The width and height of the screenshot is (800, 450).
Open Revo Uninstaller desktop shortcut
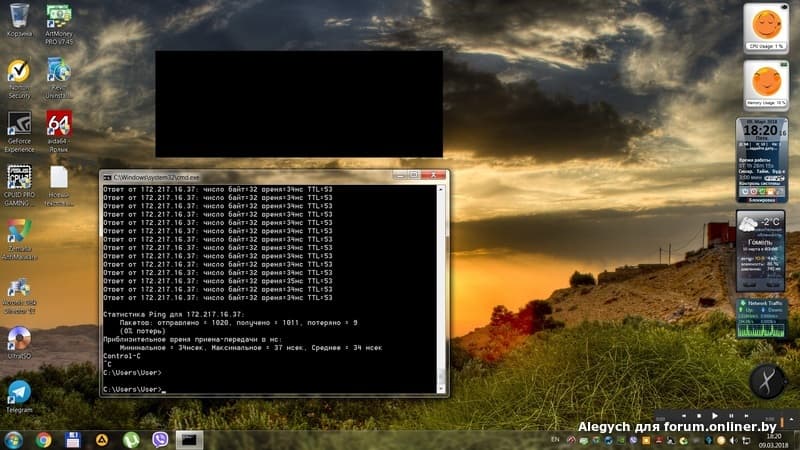tap(59, 72)
